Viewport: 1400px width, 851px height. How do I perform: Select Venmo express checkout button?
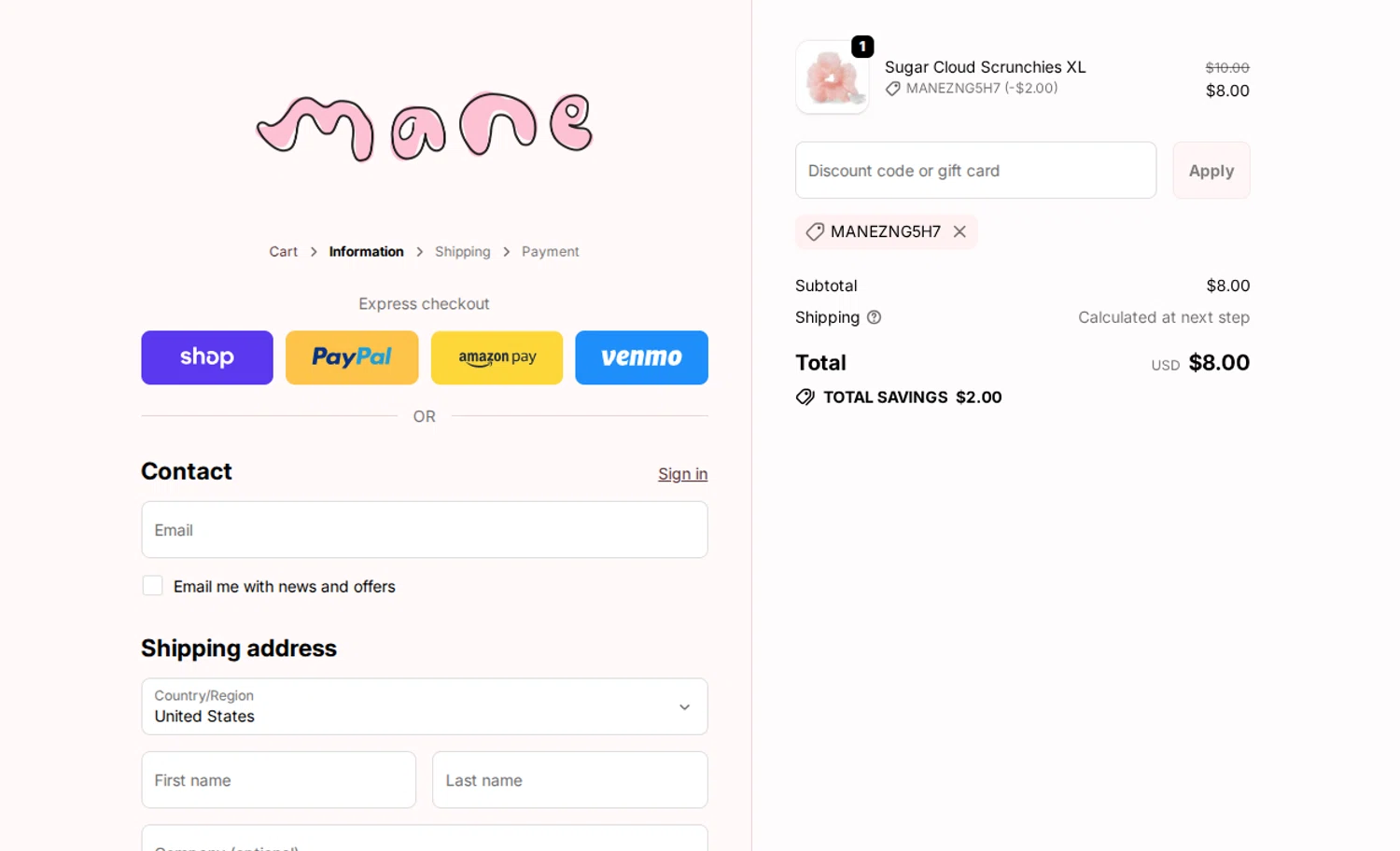tap(641, 357)
